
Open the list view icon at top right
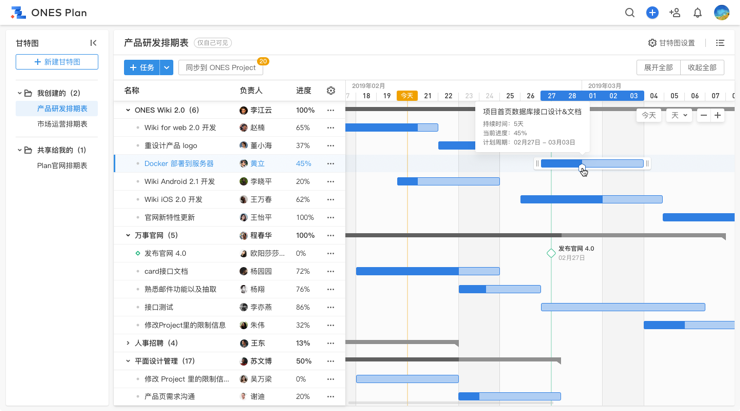pos(720,43)
